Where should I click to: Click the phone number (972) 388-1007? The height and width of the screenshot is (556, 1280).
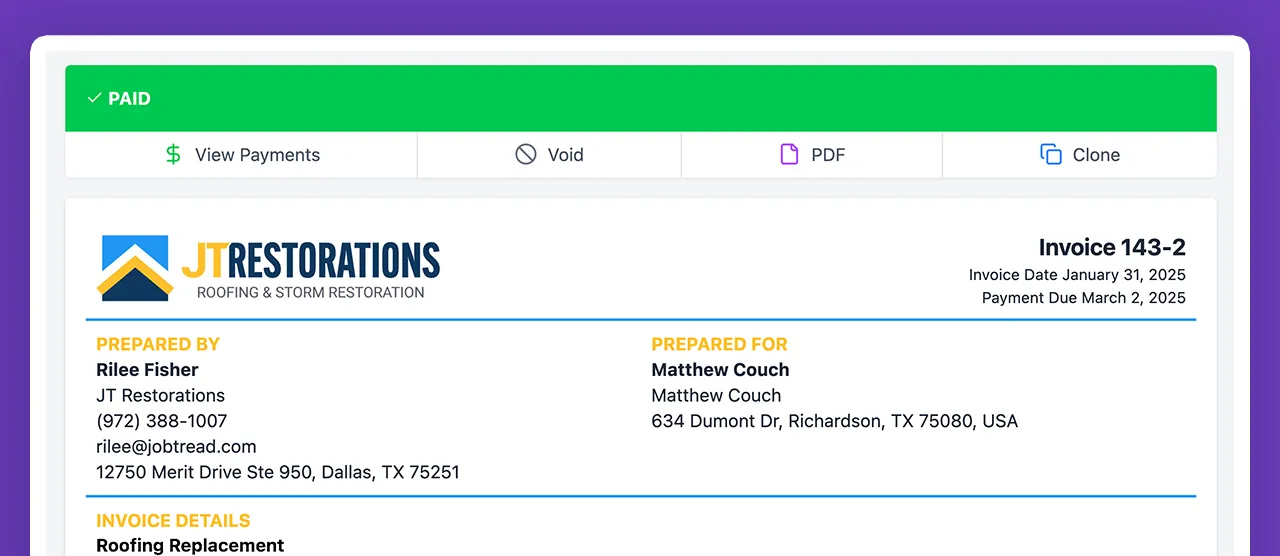click(x=162, y=421)
